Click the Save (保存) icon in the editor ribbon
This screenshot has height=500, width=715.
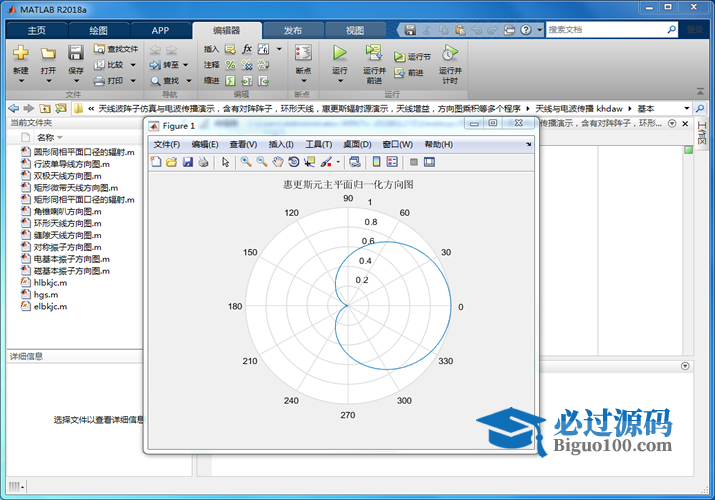[76, 53]
